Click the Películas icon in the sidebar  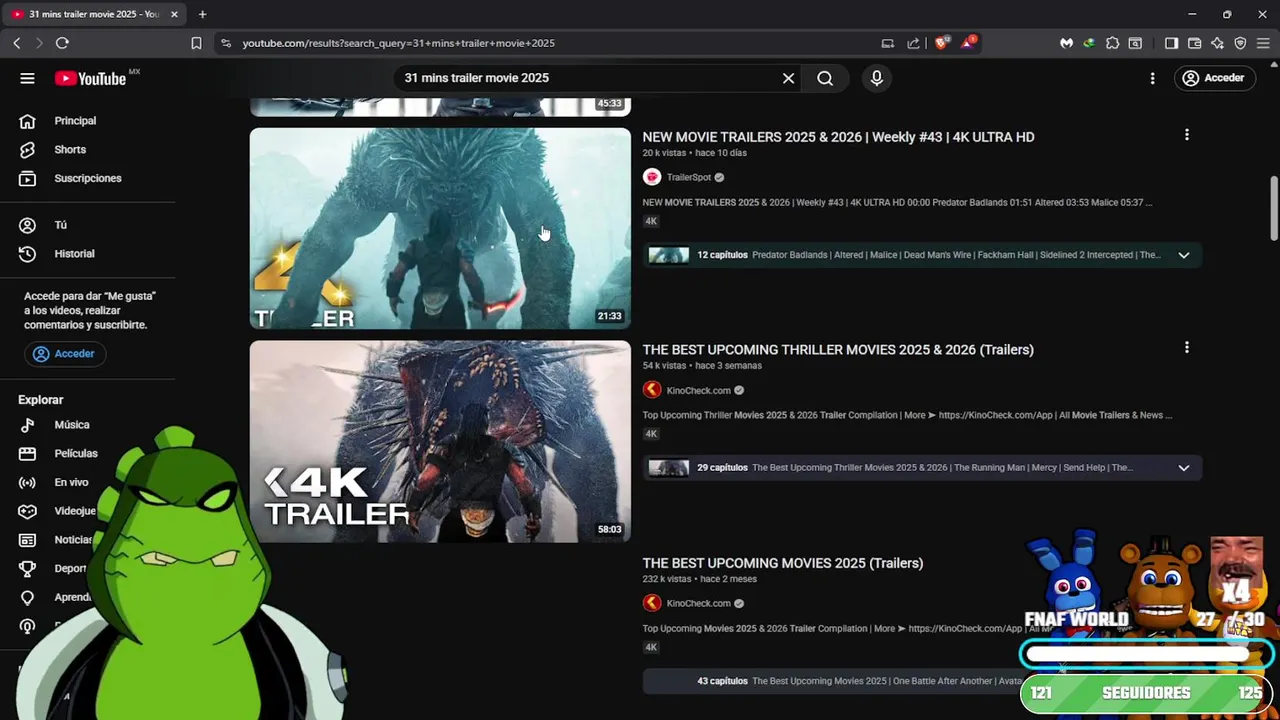coord(28,454)
